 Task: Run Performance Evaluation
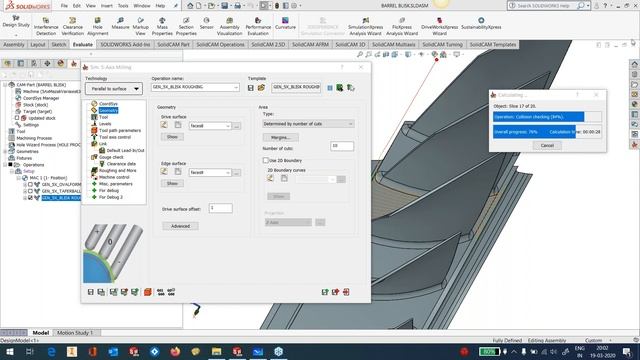click(x=258, y=27)
